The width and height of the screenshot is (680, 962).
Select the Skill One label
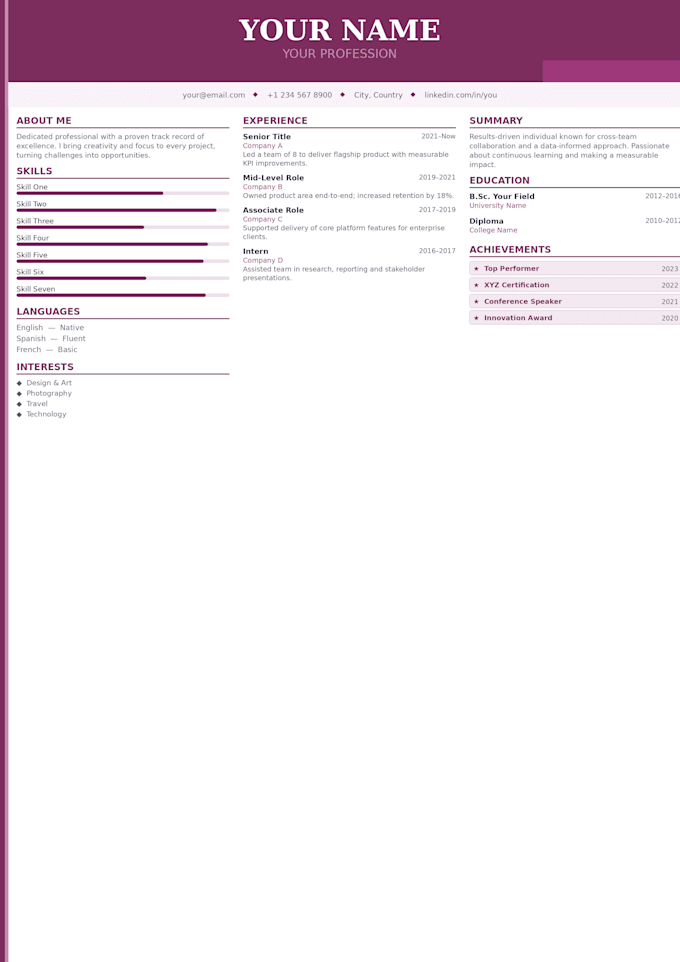point(32,187)
